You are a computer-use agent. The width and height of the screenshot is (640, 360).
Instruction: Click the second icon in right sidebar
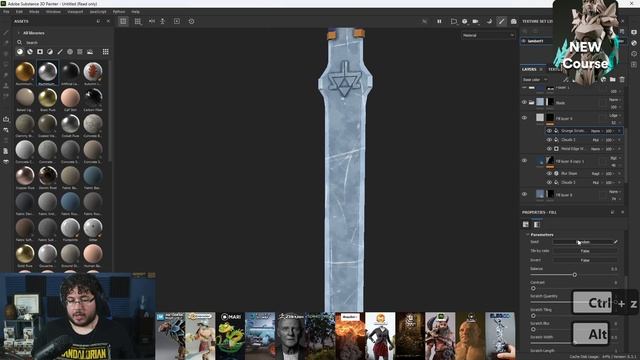coord(634,43)
